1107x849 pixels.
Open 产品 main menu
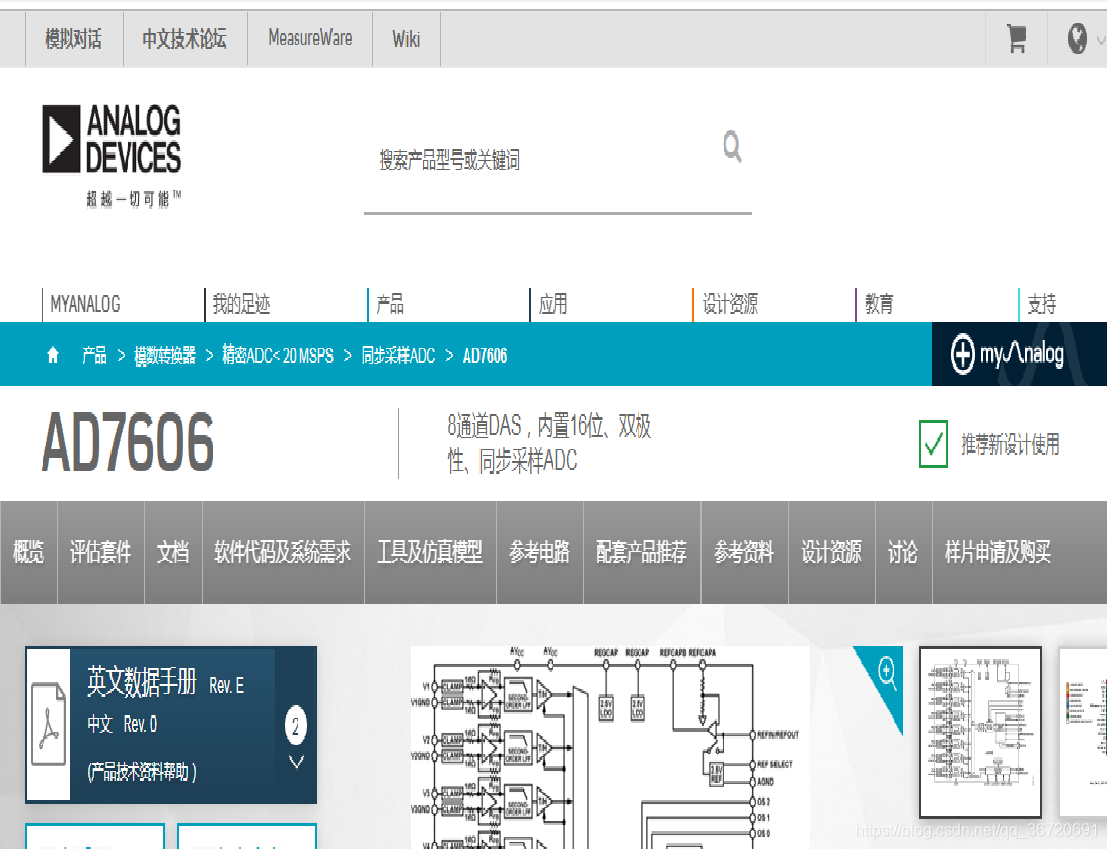[x=390, y=304]
